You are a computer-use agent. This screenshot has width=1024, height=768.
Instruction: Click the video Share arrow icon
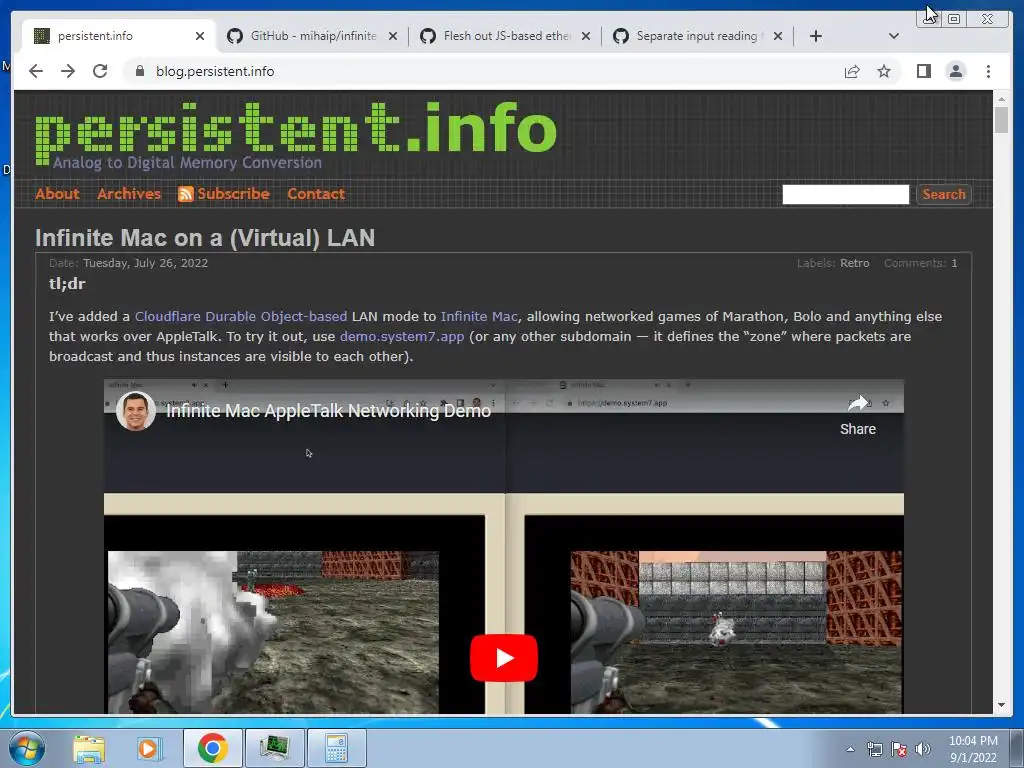click(857, 404)
